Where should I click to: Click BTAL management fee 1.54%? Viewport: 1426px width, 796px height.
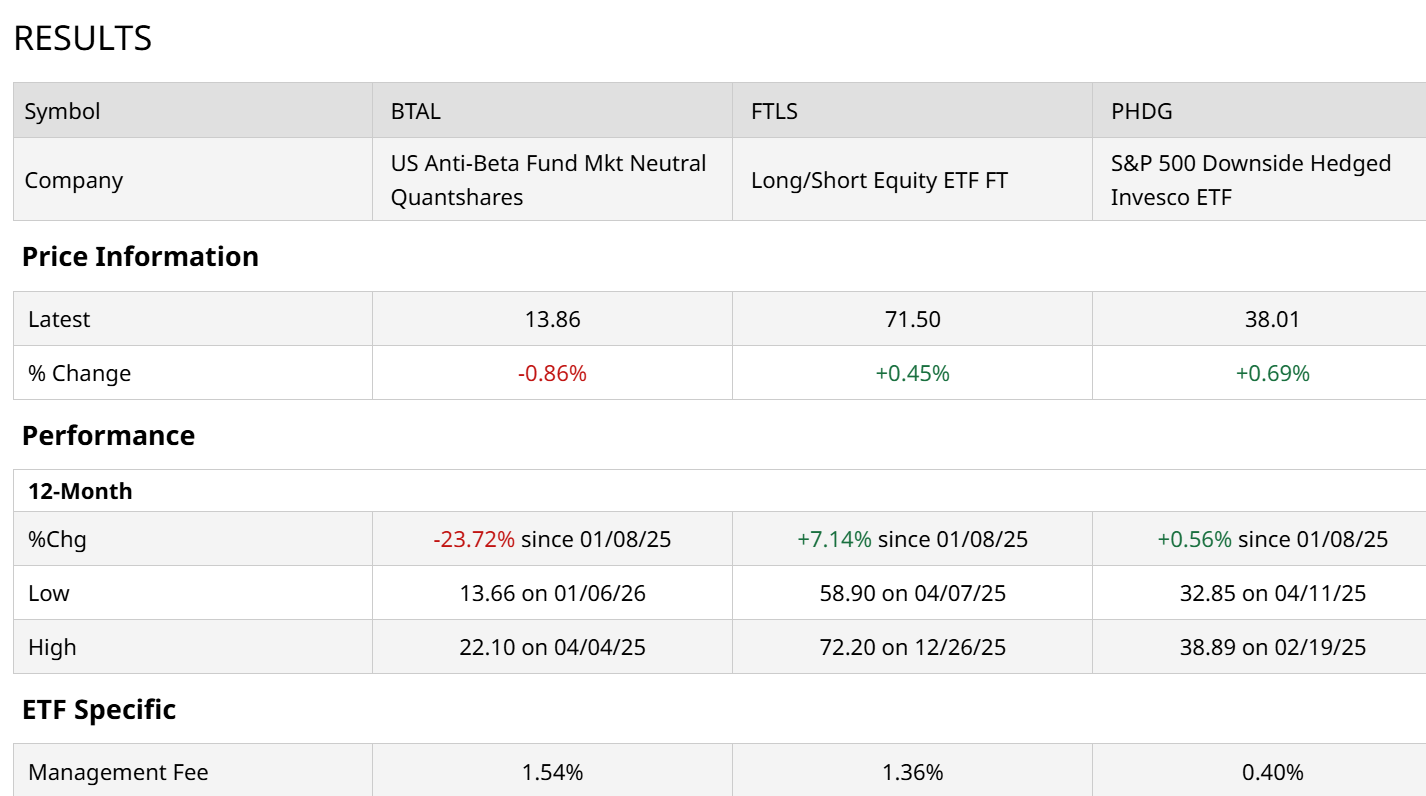click(x=552, y=773)
